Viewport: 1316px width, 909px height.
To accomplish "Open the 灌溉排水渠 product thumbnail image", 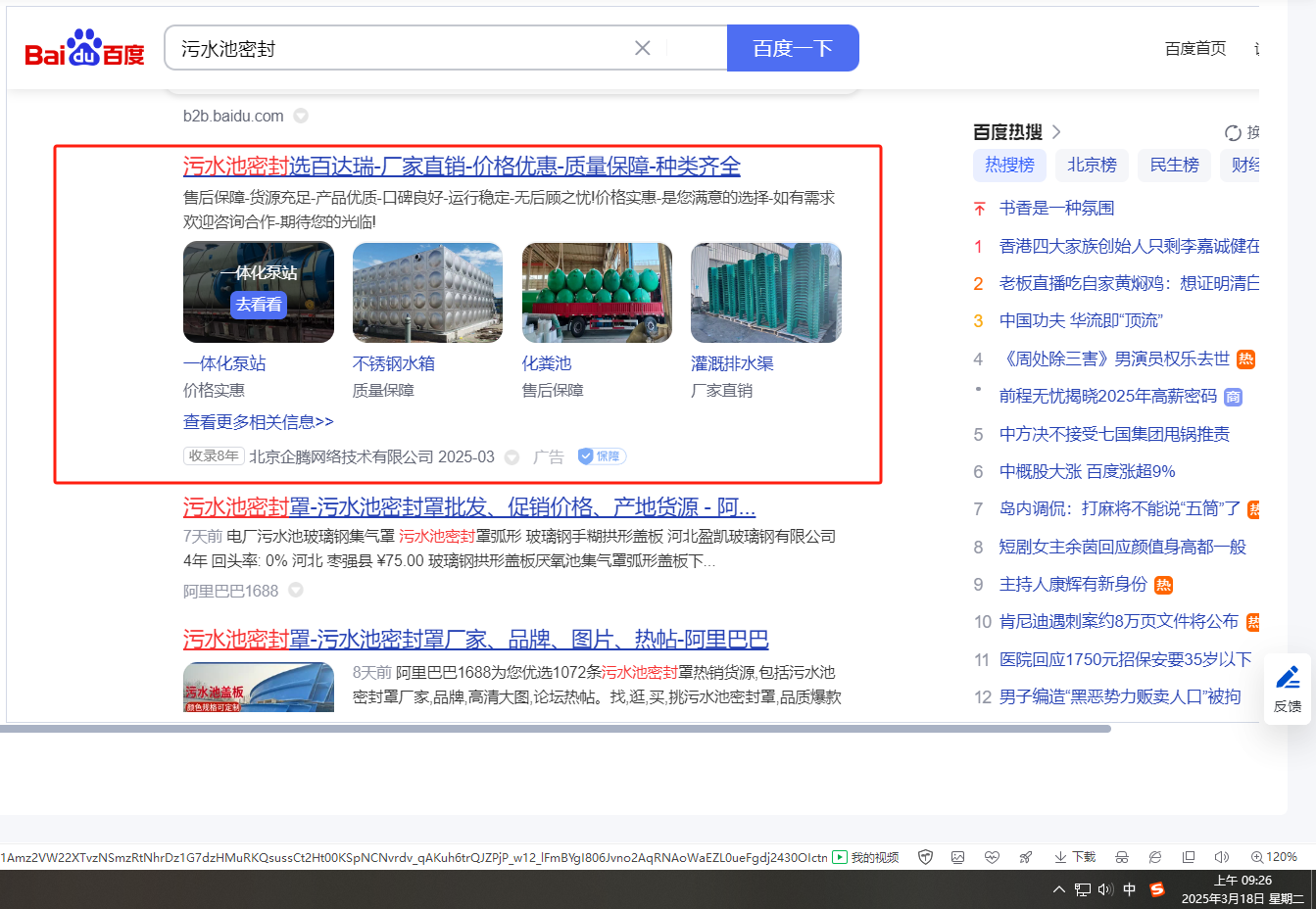I will [766, 293].
